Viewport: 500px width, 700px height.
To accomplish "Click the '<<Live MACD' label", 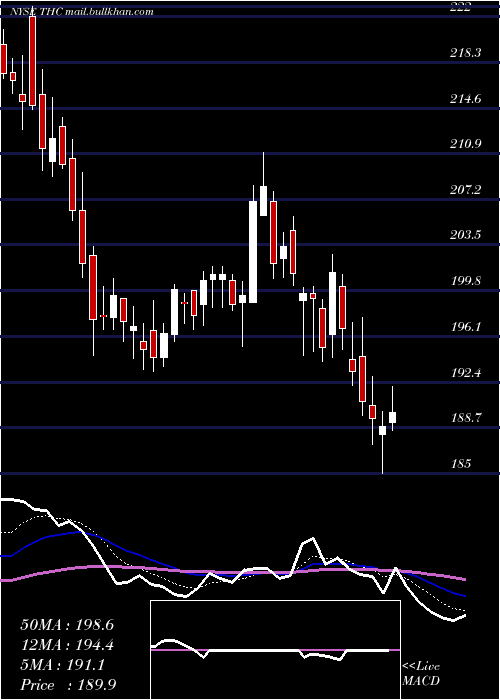I will tap(421, 674).
